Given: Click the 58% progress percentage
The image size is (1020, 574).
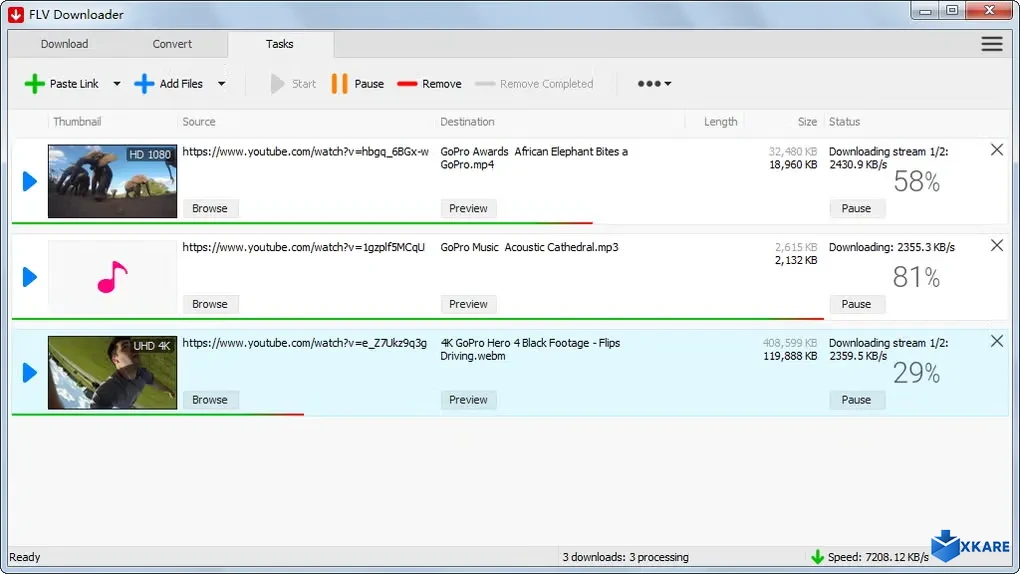Looking at the screenshot, I should (x=917, y=182).
